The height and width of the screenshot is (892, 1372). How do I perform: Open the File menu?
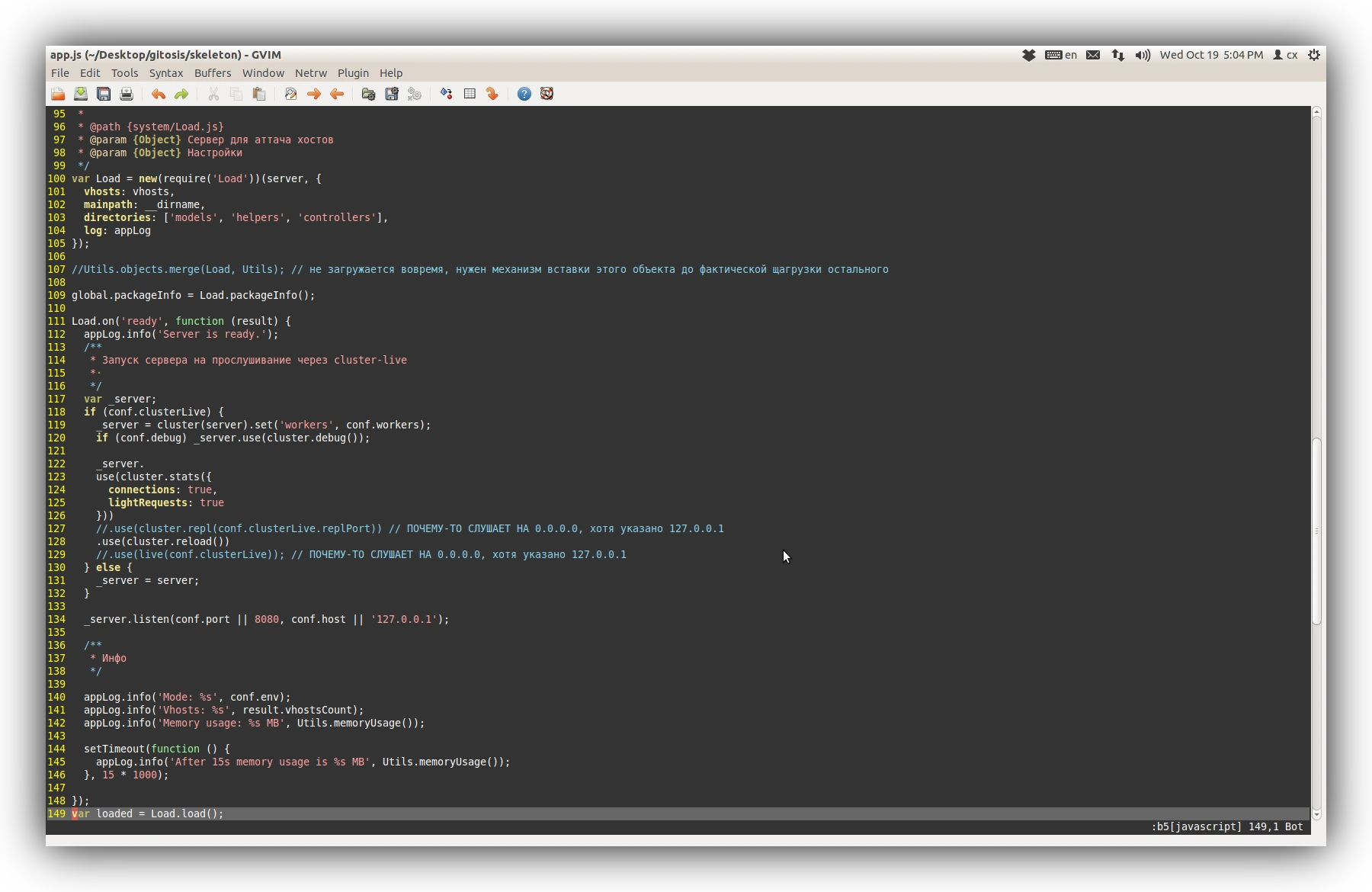60,73
